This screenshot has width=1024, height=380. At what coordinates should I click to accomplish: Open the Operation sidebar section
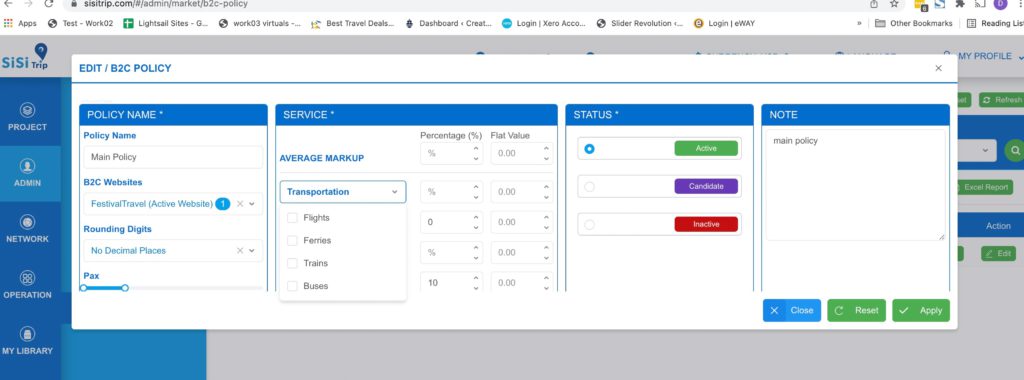[x=27, y=285]
